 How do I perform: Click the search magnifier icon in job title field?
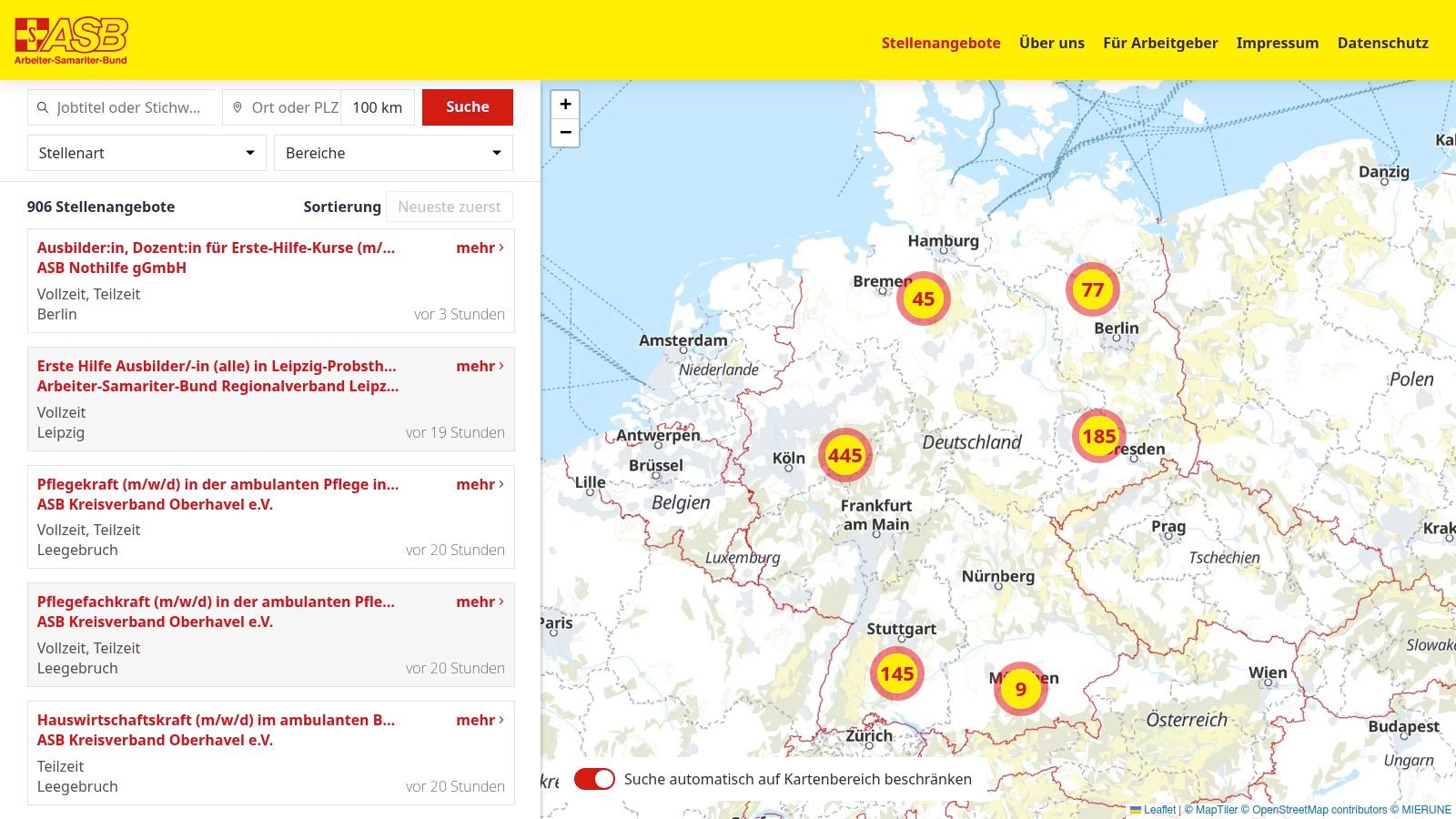(x=42, y=107)
